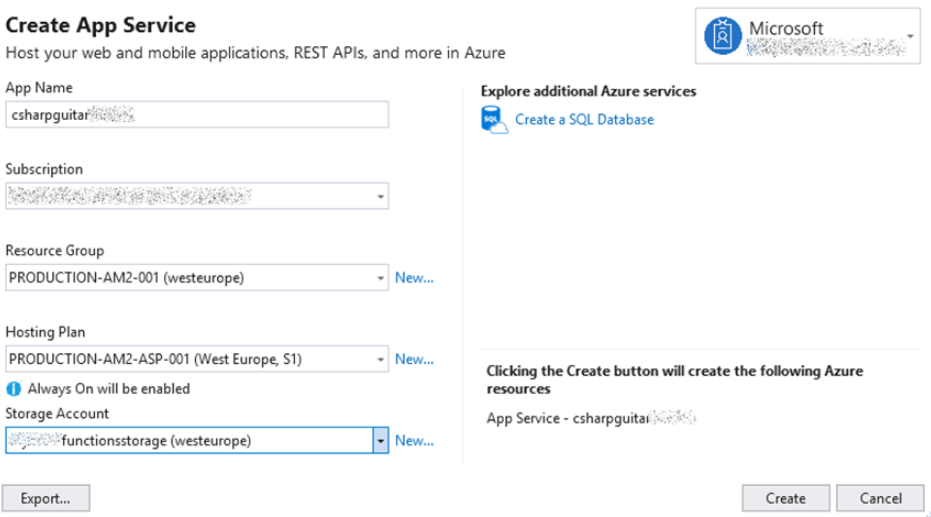Click the Export... button

click(46, 498)
